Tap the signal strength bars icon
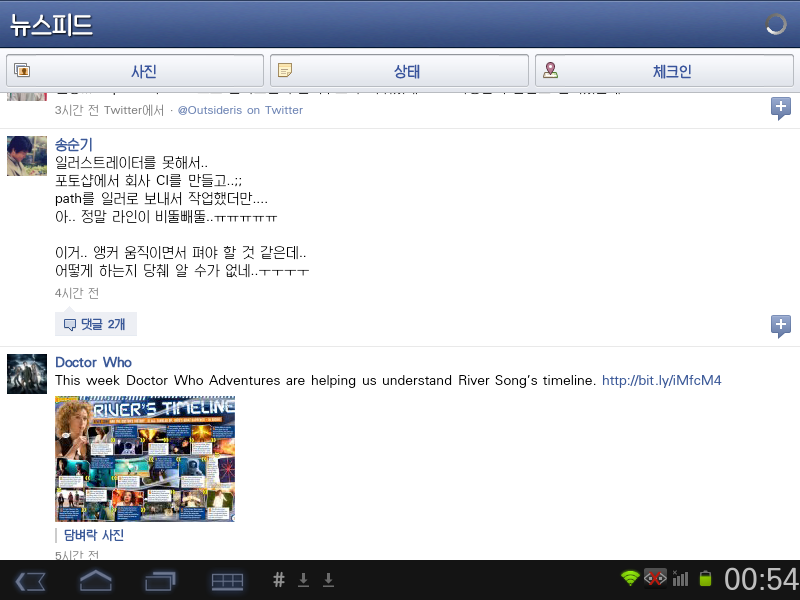The width and height of the screenshot is (800, 600). (x=680, y=578)
